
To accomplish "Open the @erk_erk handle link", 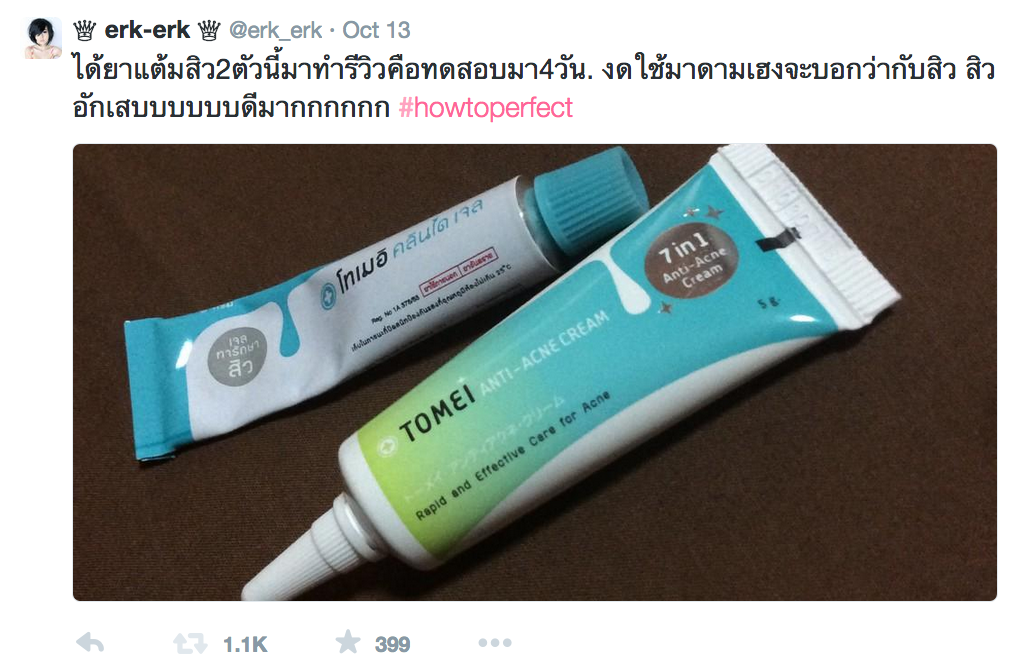I will point(275,30).
